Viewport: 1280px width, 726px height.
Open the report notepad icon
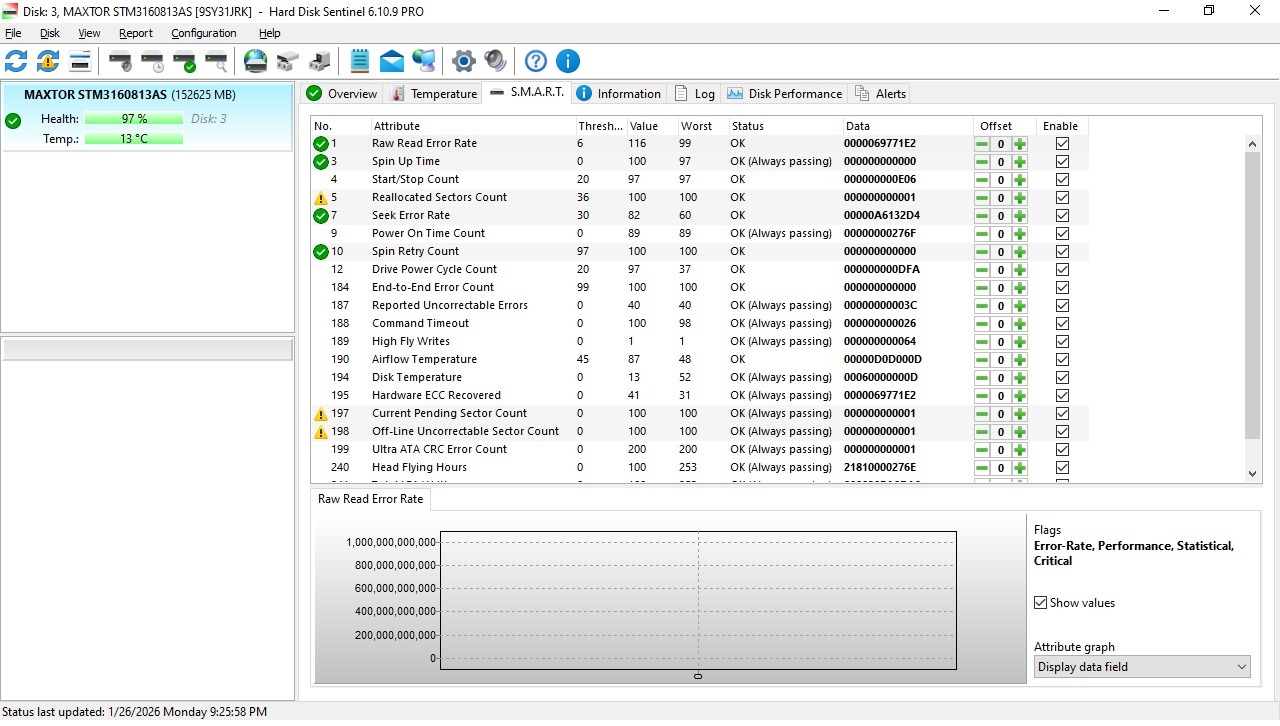[x=360, y=62]
